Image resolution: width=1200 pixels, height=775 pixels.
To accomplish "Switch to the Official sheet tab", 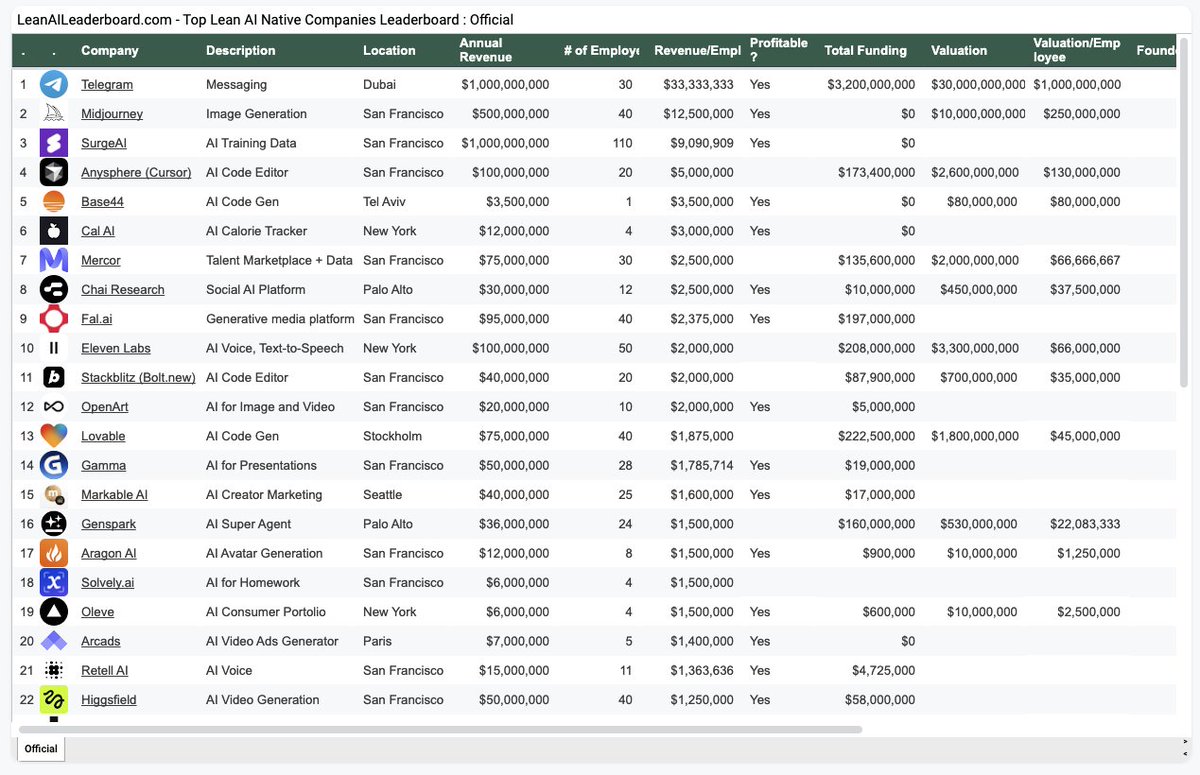I will pyautogui.click(x=40, y=748).
